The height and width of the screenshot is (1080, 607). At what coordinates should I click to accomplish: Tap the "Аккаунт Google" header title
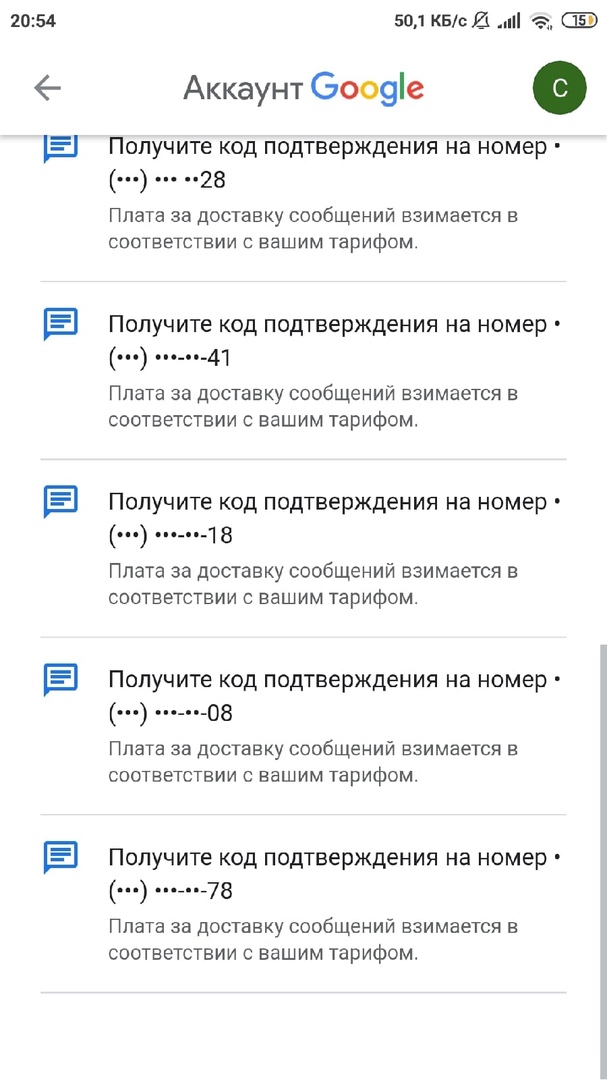tap(303, 88)
